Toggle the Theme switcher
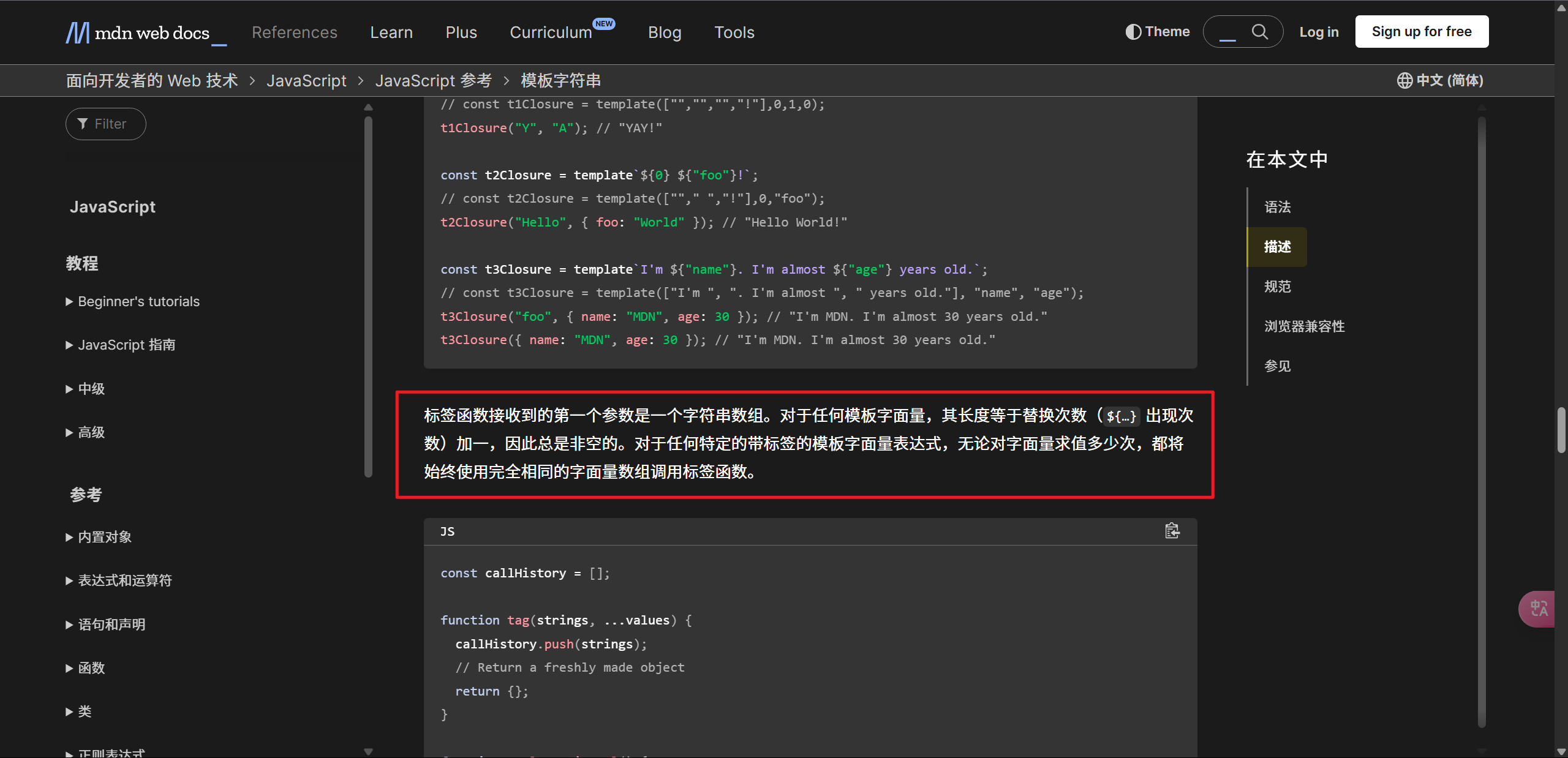This screenshot has width=1568, height=758. (x=1158, y=31)
